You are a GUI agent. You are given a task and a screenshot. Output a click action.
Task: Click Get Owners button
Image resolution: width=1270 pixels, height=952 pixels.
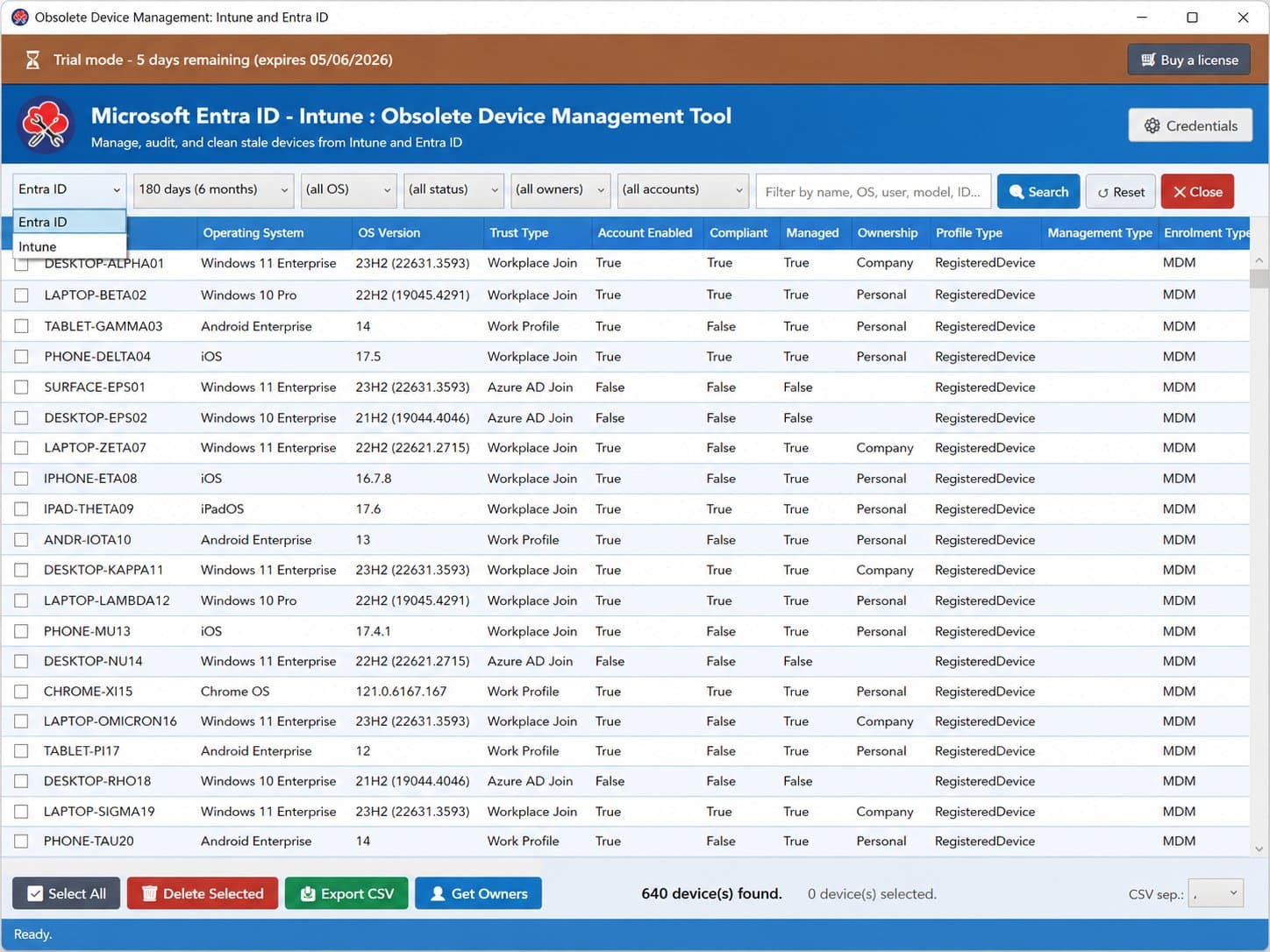[478, 893]
